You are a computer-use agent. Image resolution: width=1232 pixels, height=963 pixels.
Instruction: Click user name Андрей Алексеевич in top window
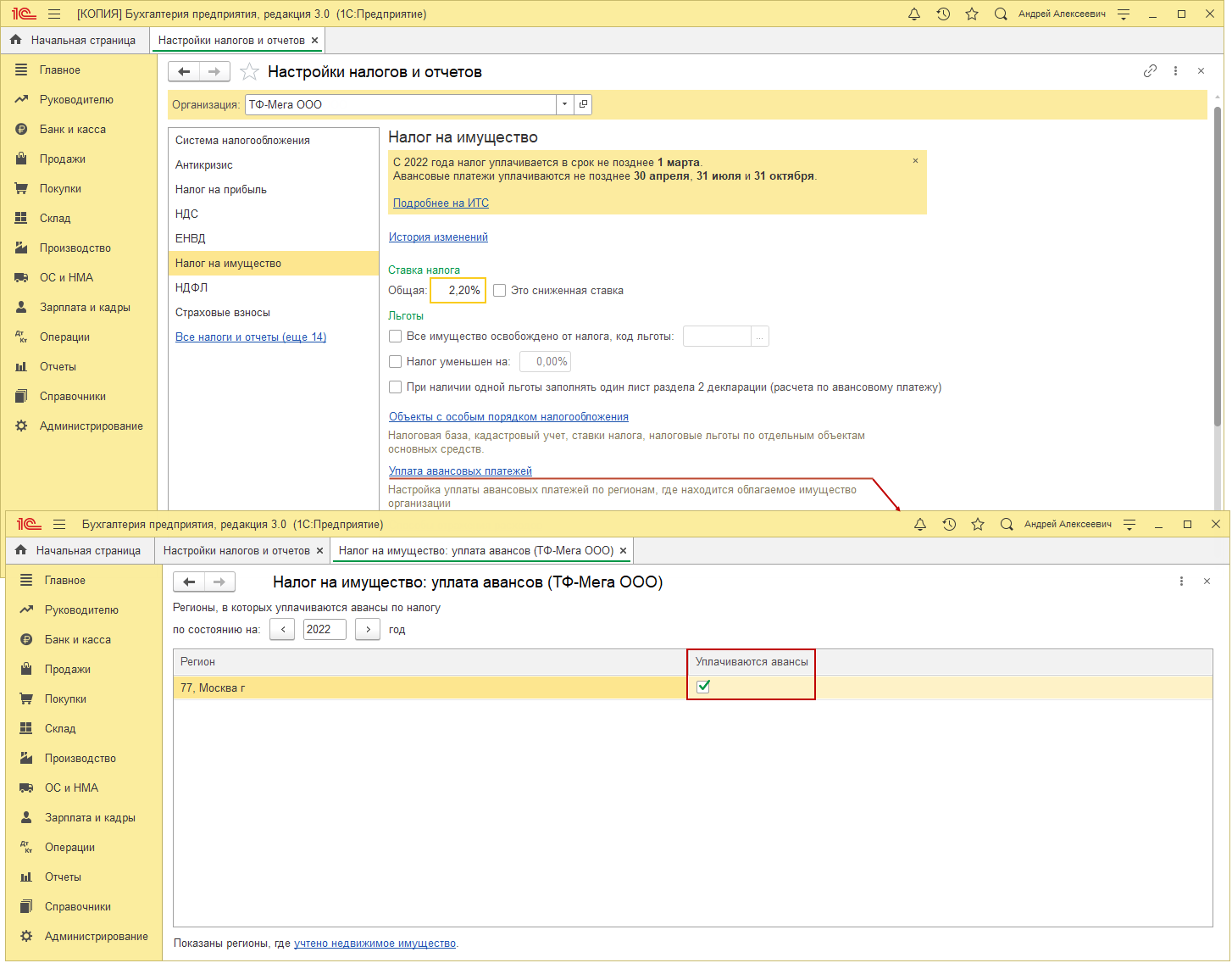(1062, 14)
